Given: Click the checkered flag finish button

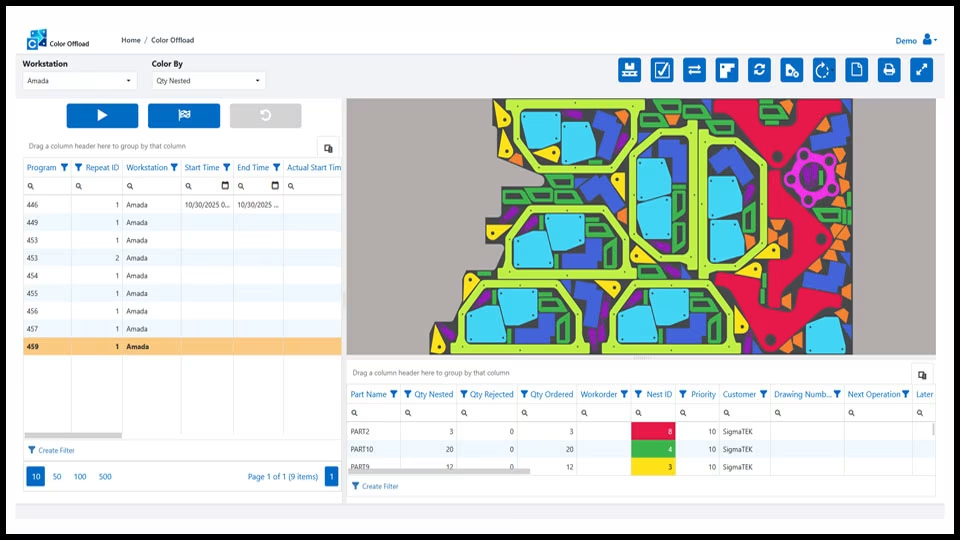Looking at the screenshot, I should click(x=184, y=115).
